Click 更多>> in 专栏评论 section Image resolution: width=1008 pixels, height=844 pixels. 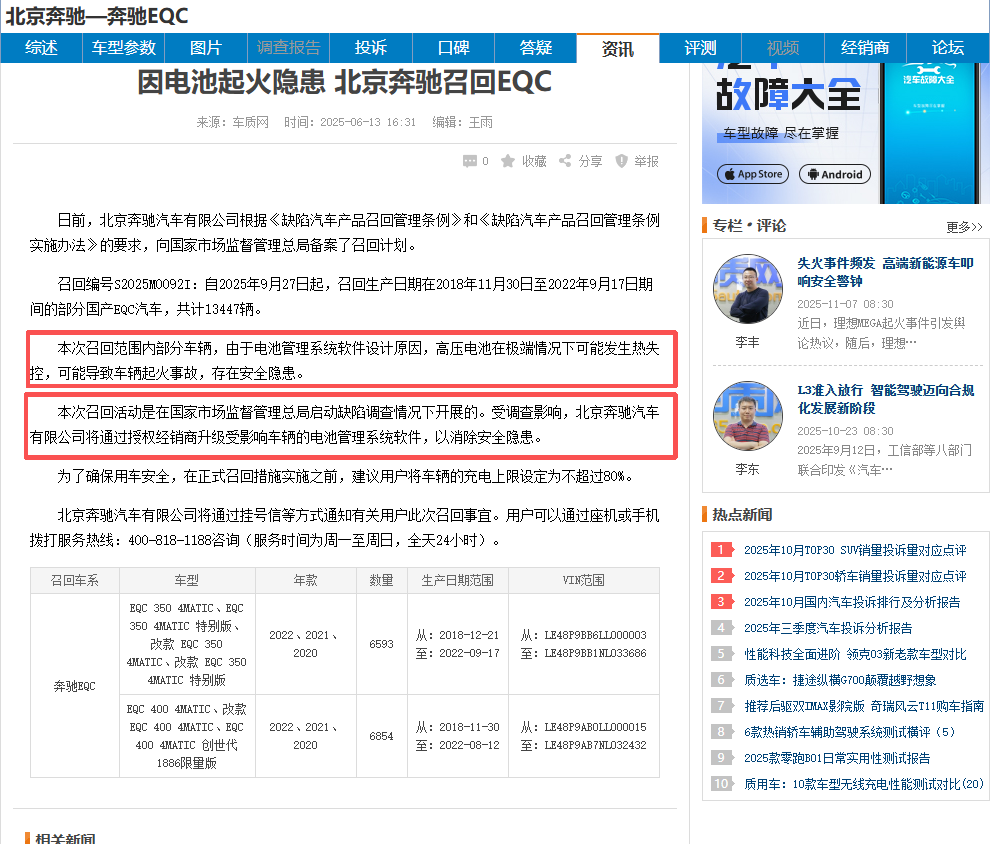pyautogui.click(x=964, y=227)
